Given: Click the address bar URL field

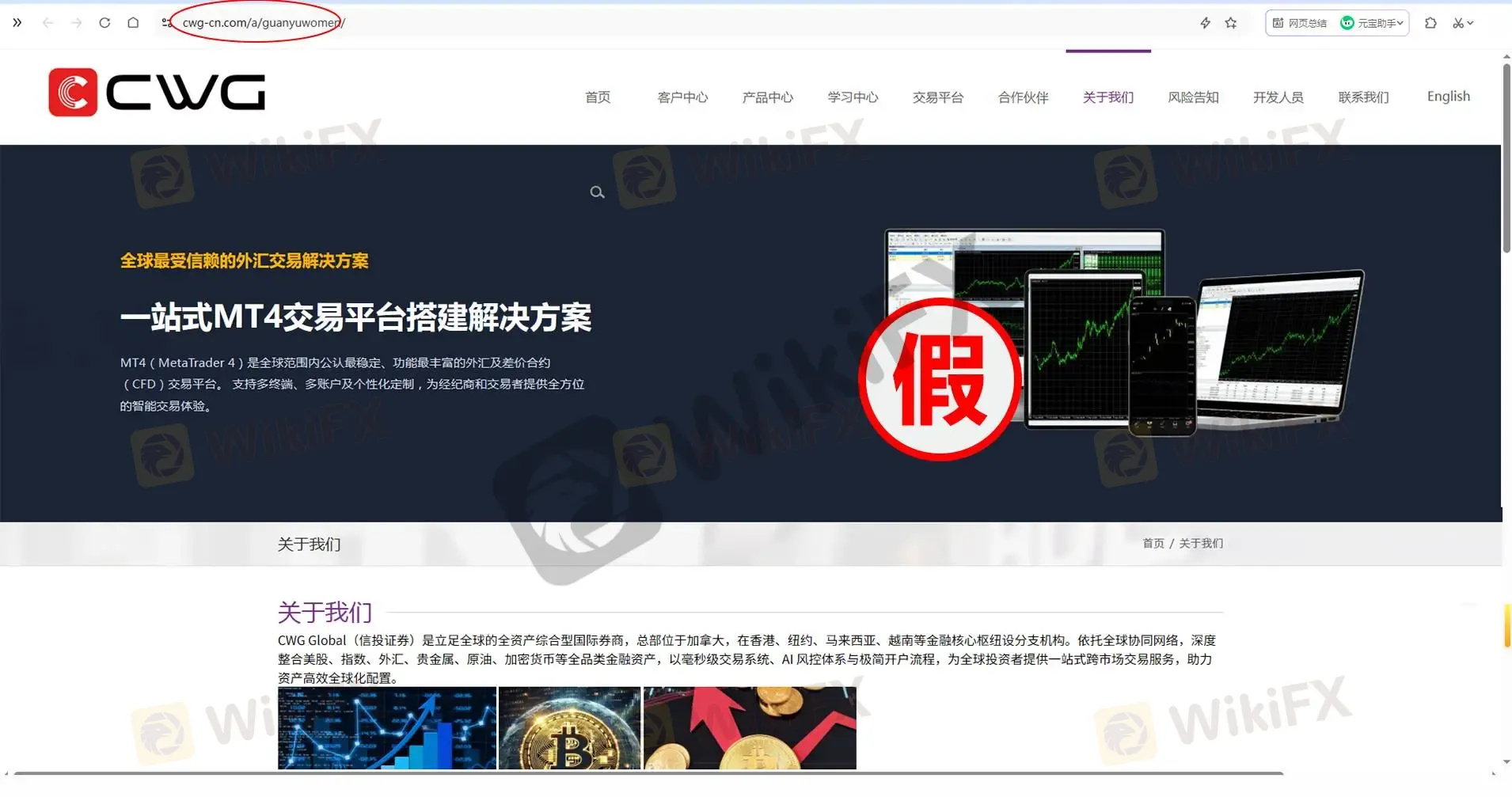Looking at the screenshot, I should coord(673,23).
